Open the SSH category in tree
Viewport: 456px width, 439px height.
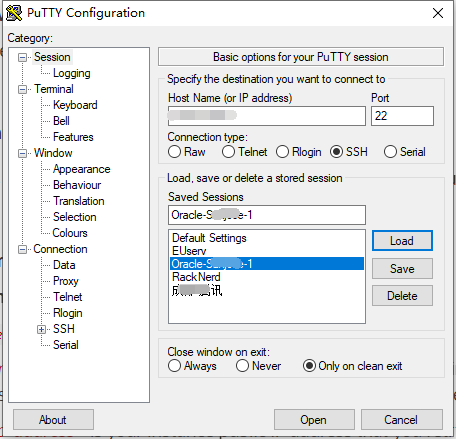click(64, 329)
